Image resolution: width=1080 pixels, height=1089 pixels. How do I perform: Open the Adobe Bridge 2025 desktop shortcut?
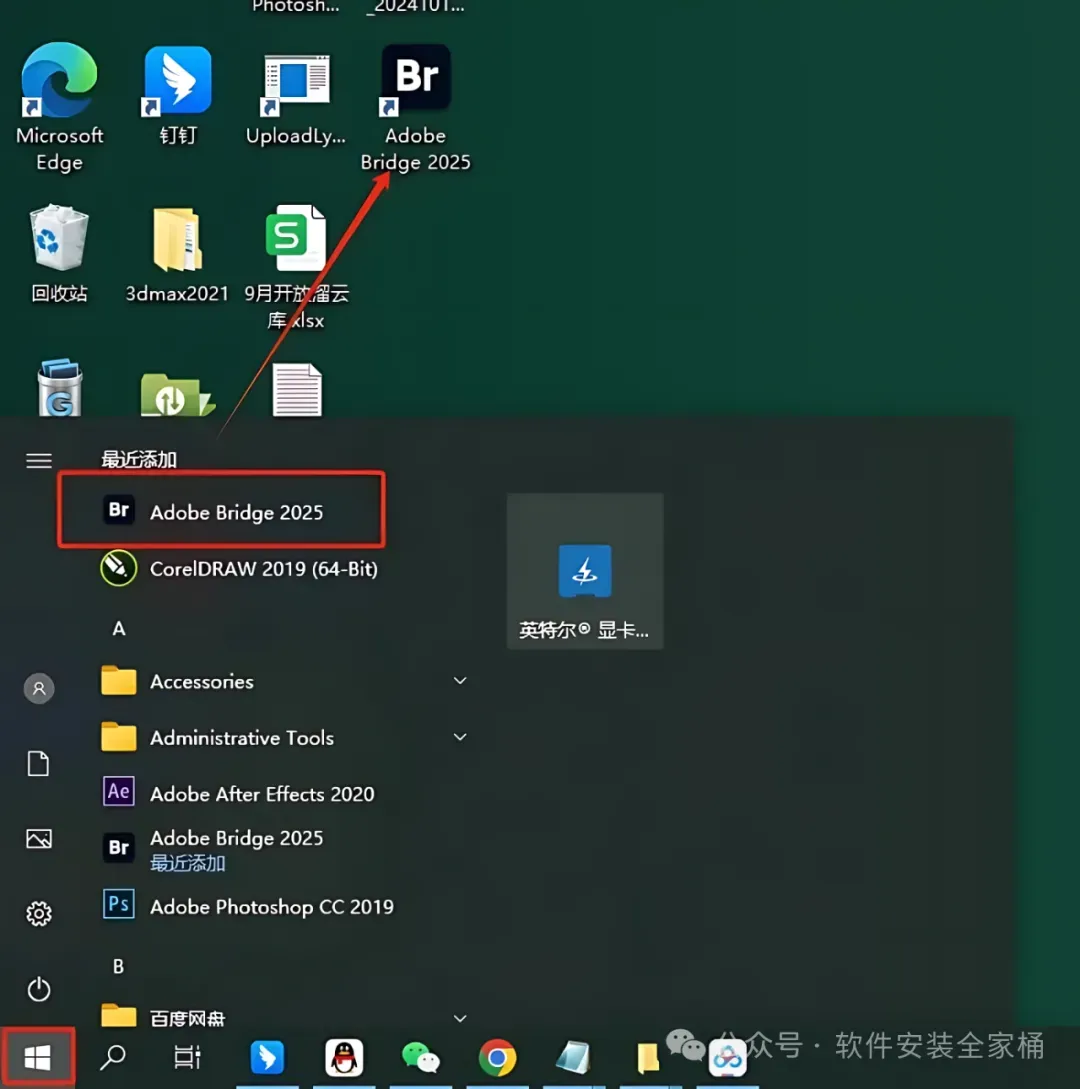coord(415,106)
